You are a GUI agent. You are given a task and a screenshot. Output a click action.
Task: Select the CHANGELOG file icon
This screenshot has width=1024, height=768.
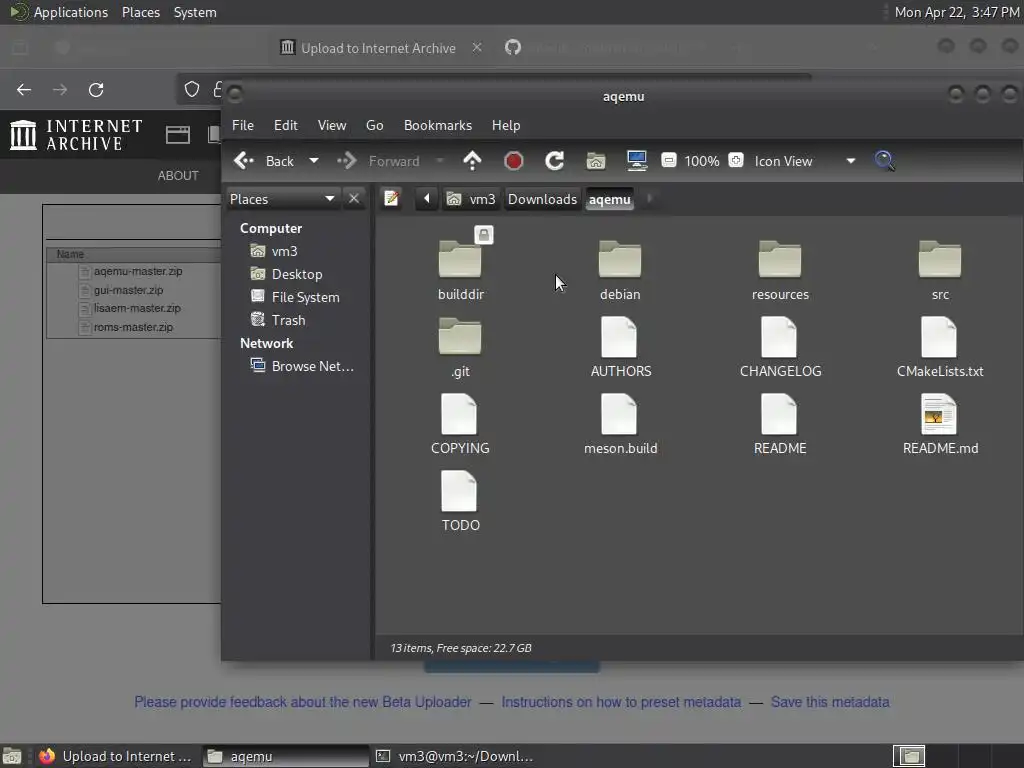click(x=780, y=337)
